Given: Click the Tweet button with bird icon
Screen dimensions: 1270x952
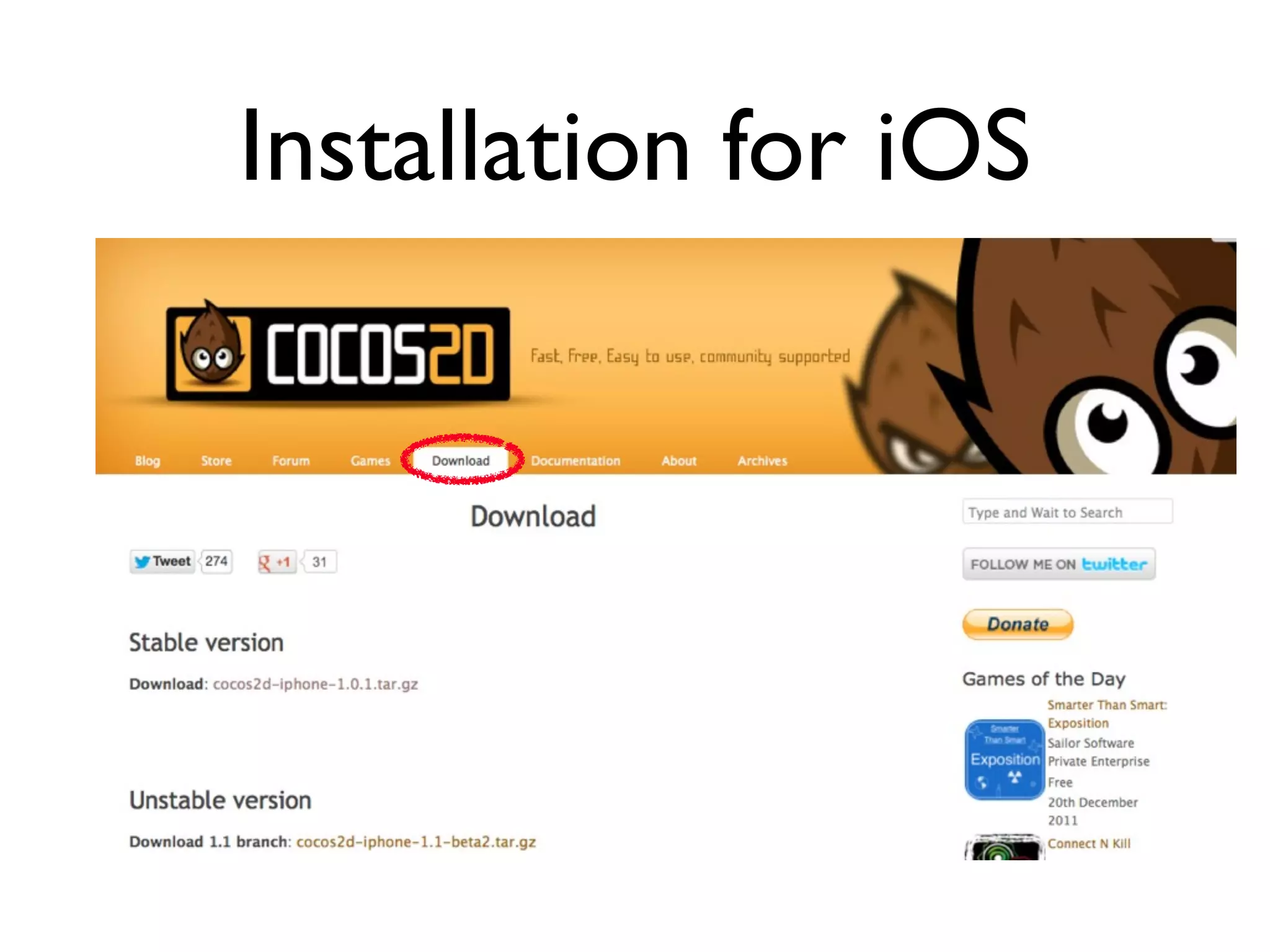Looking at the screenshot, I should pos(162,562).
